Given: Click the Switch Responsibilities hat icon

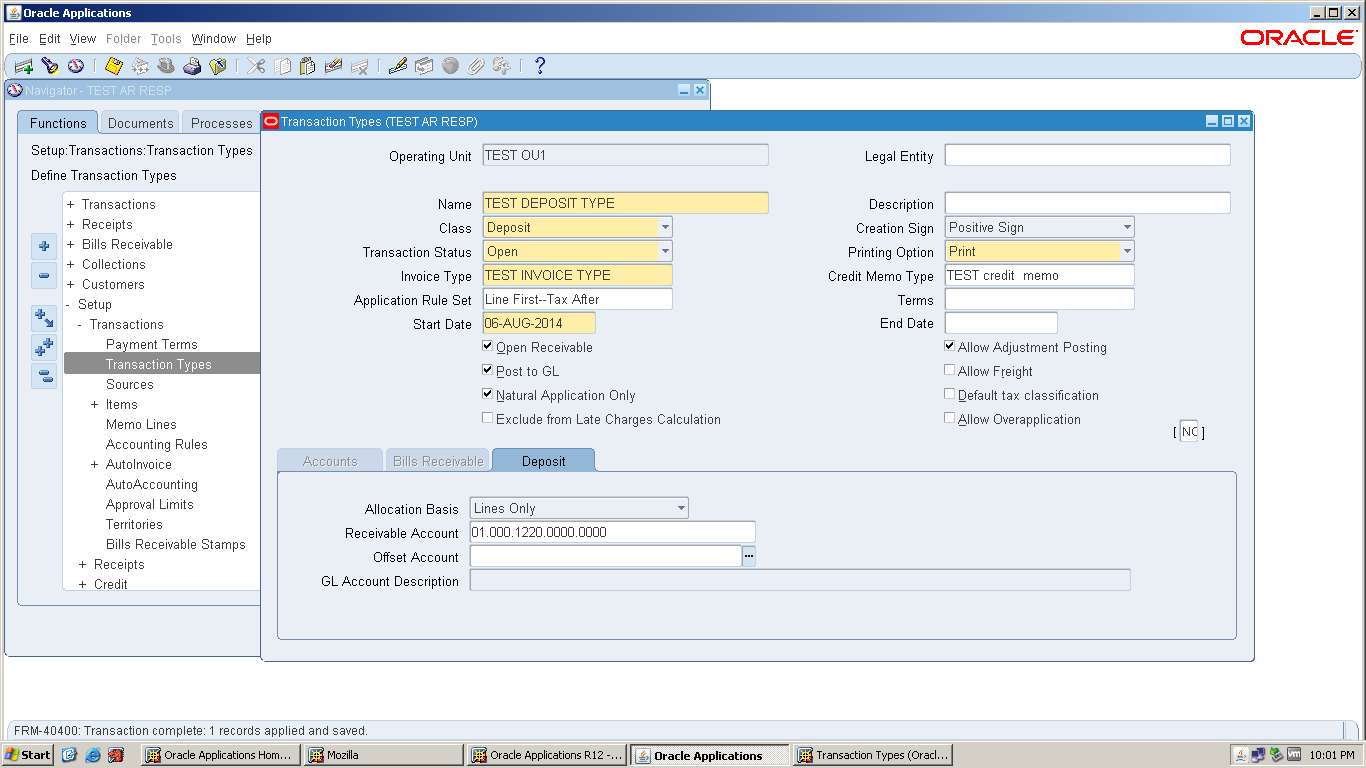Looking at the screenshot, I should (x=166, y=66).
